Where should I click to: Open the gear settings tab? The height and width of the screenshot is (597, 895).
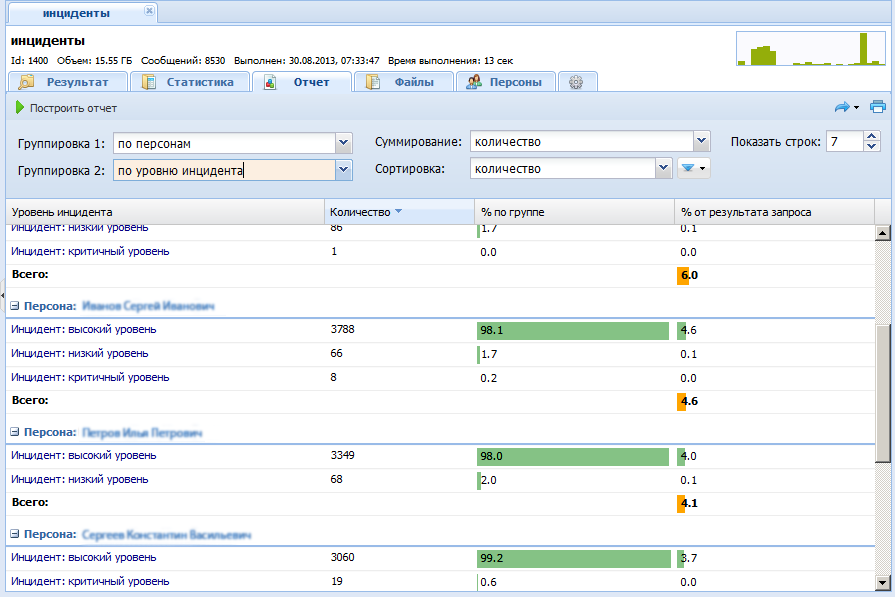pyautogui.click(x=576, y=83)
